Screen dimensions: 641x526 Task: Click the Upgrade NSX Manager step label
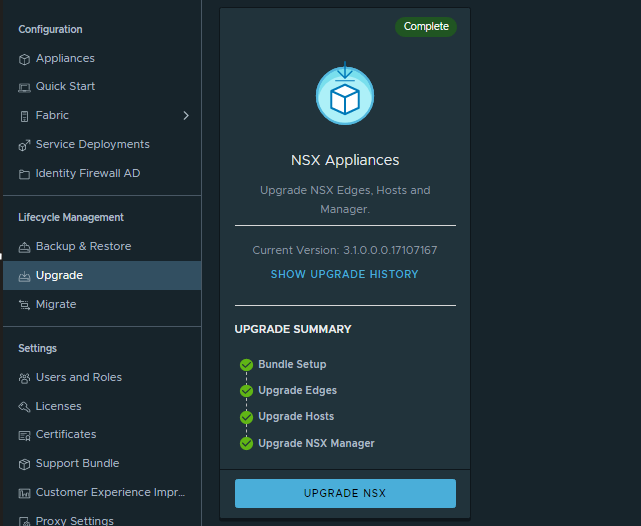click(316, 443)
